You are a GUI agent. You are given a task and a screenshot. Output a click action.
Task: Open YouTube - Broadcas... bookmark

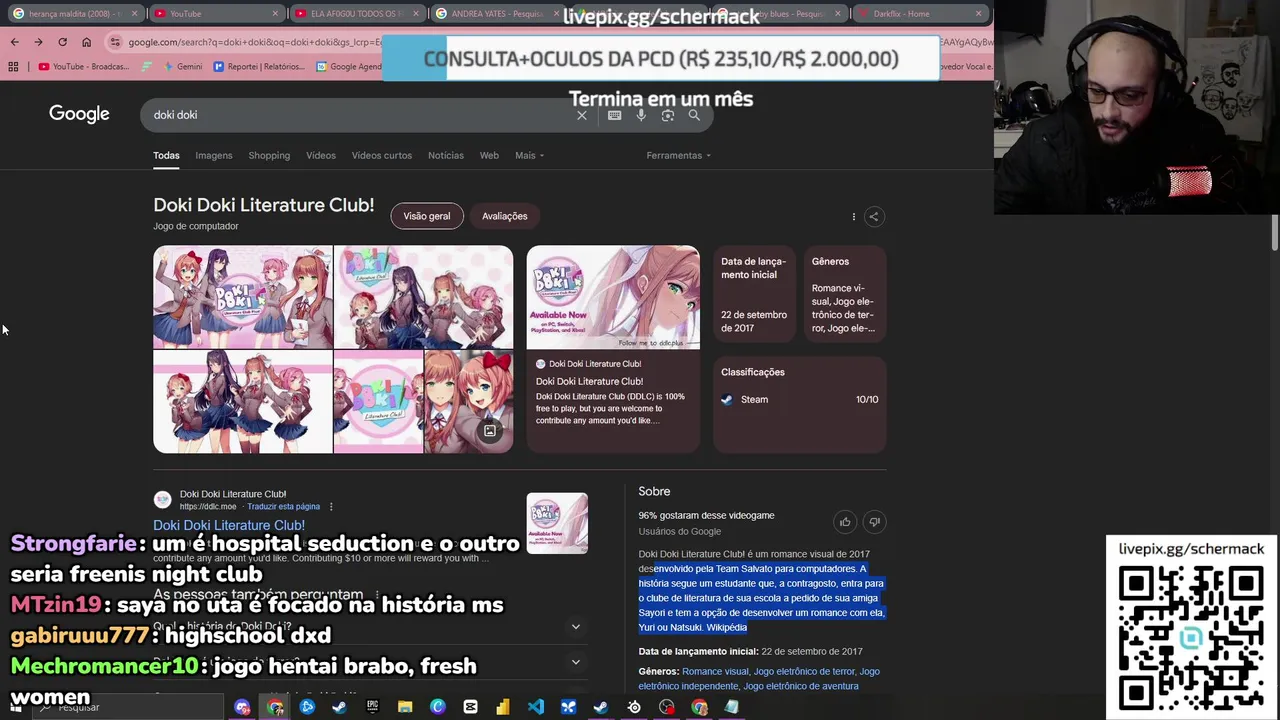[84, 67]
